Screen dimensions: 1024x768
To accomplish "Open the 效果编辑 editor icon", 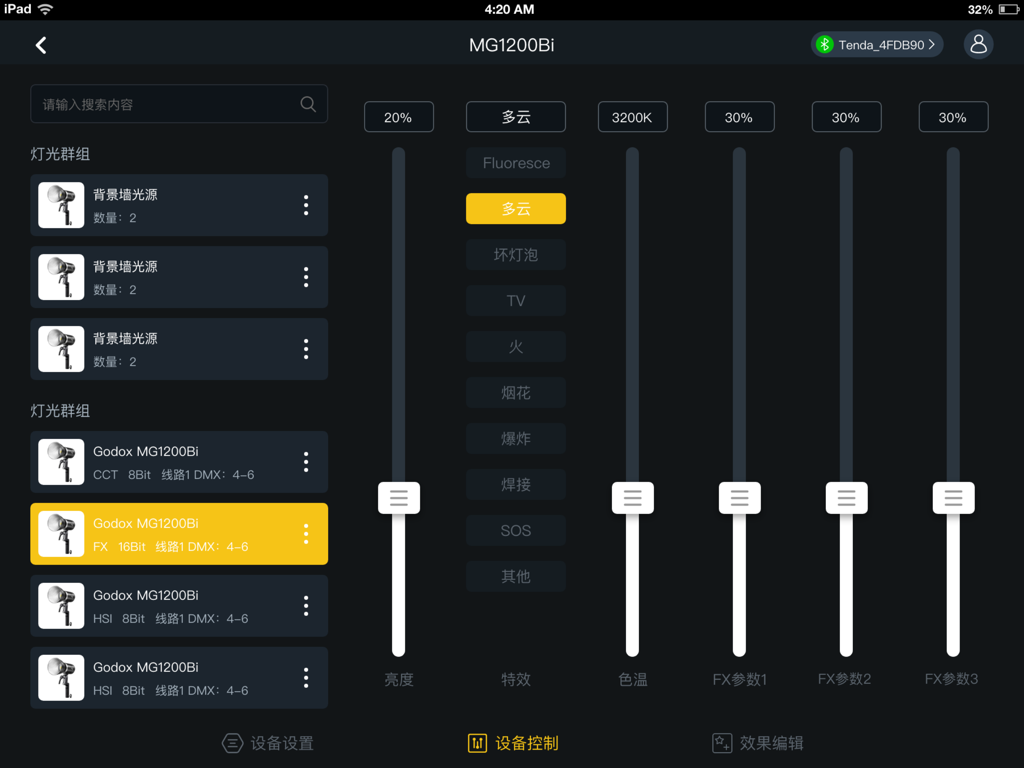I will (x=722, y=743).
